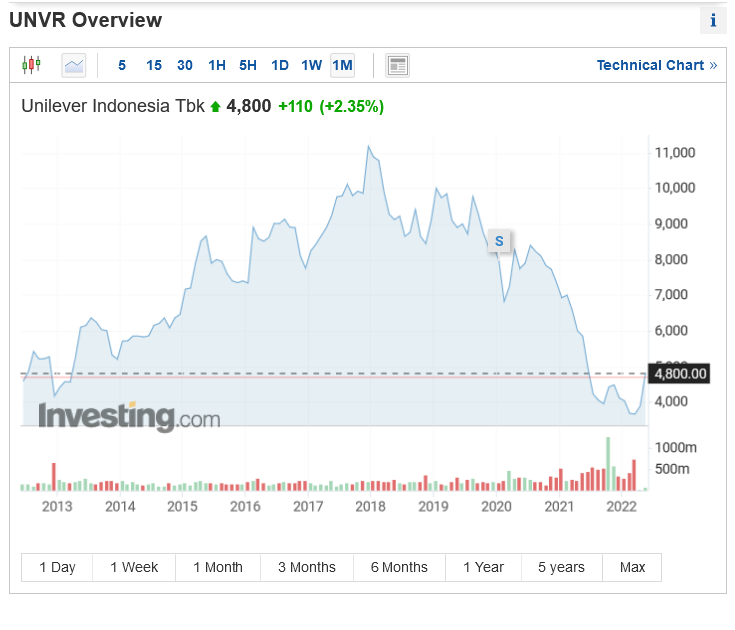Click the info icon beside UNVR Overview
This screenshot has height=630, width=735.
pyautogui.click(x=713, y=20)
